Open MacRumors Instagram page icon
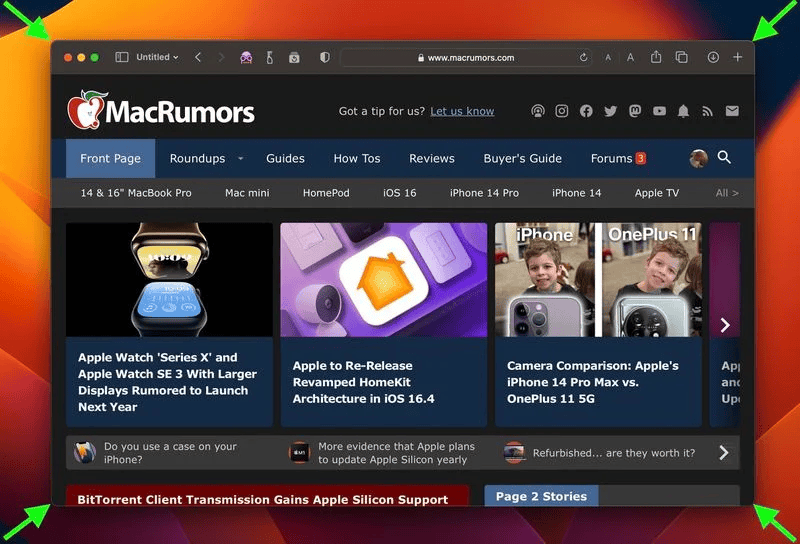This screenshot has width=800, height=544. [x=562, y=111]
